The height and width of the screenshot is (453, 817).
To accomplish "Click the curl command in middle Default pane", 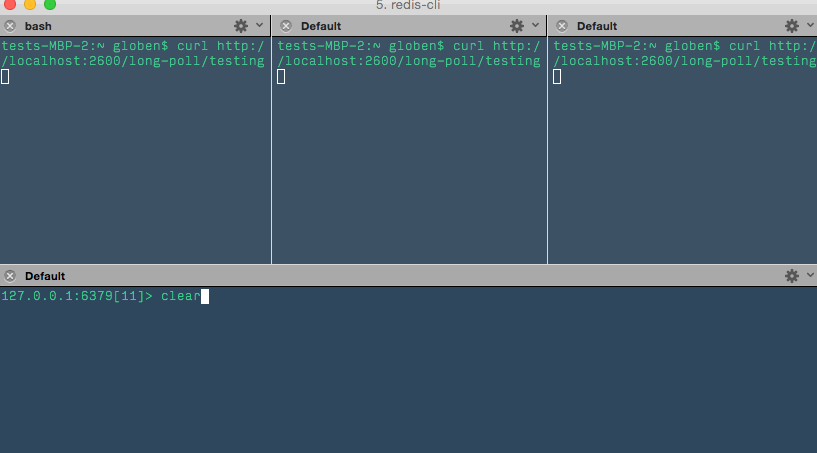I will 409,54.
